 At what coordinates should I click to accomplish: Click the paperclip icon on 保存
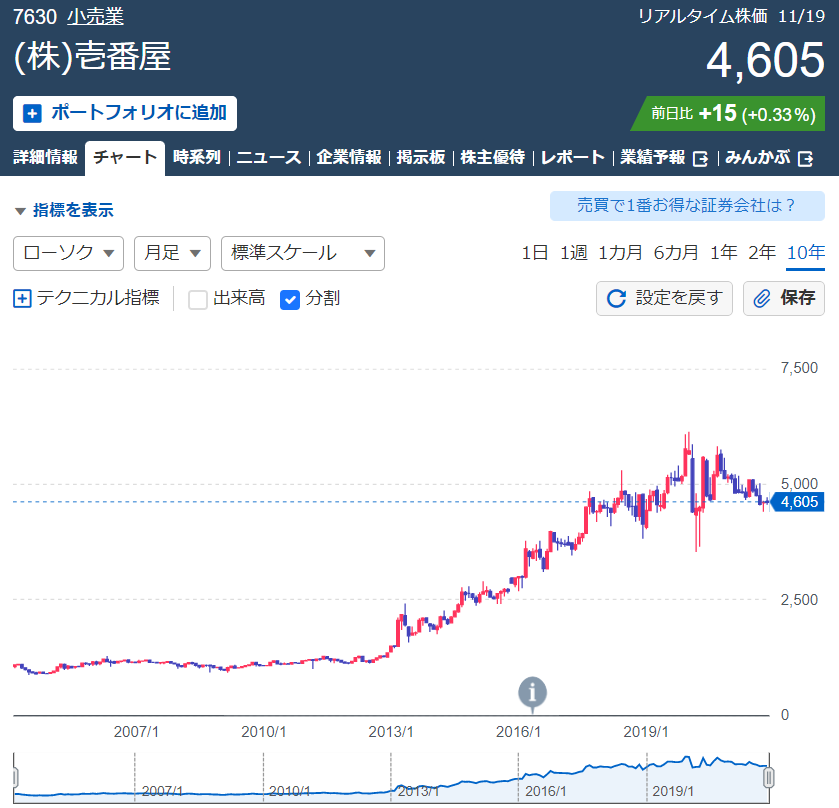(x=762, y=298)
